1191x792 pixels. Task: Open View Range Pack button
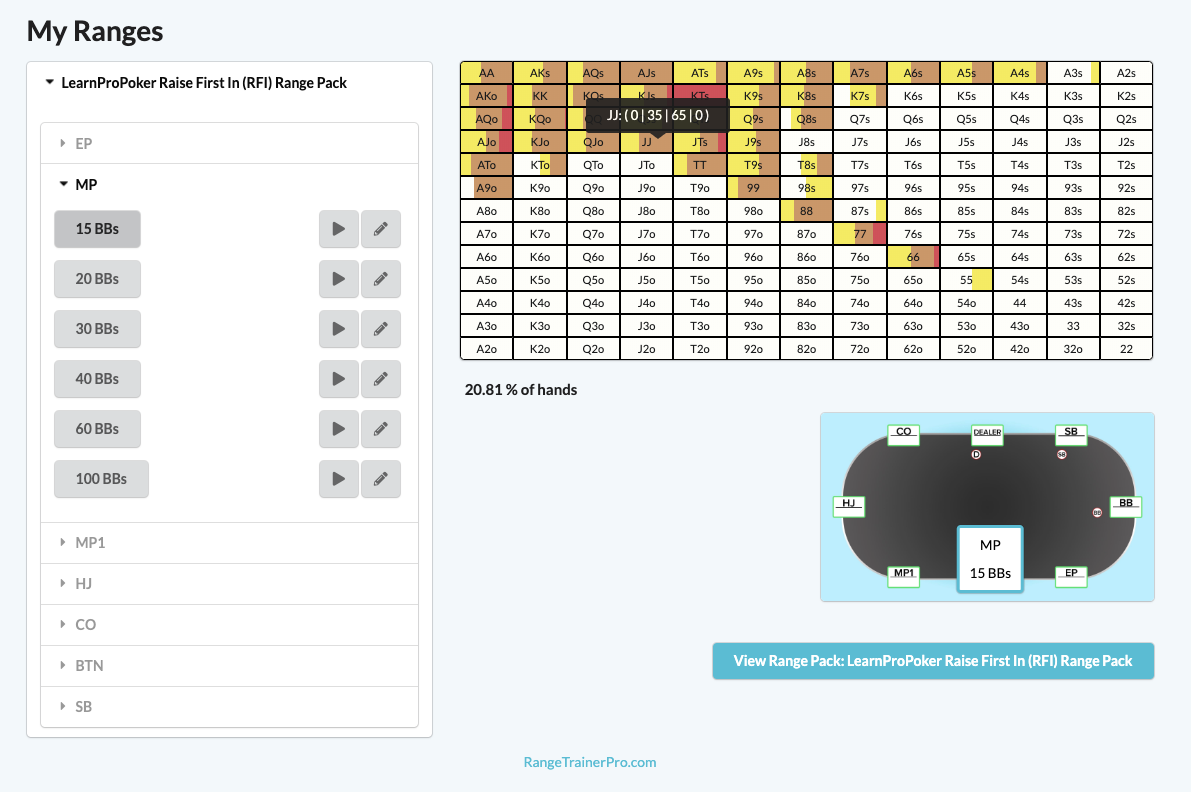[933, 661]
